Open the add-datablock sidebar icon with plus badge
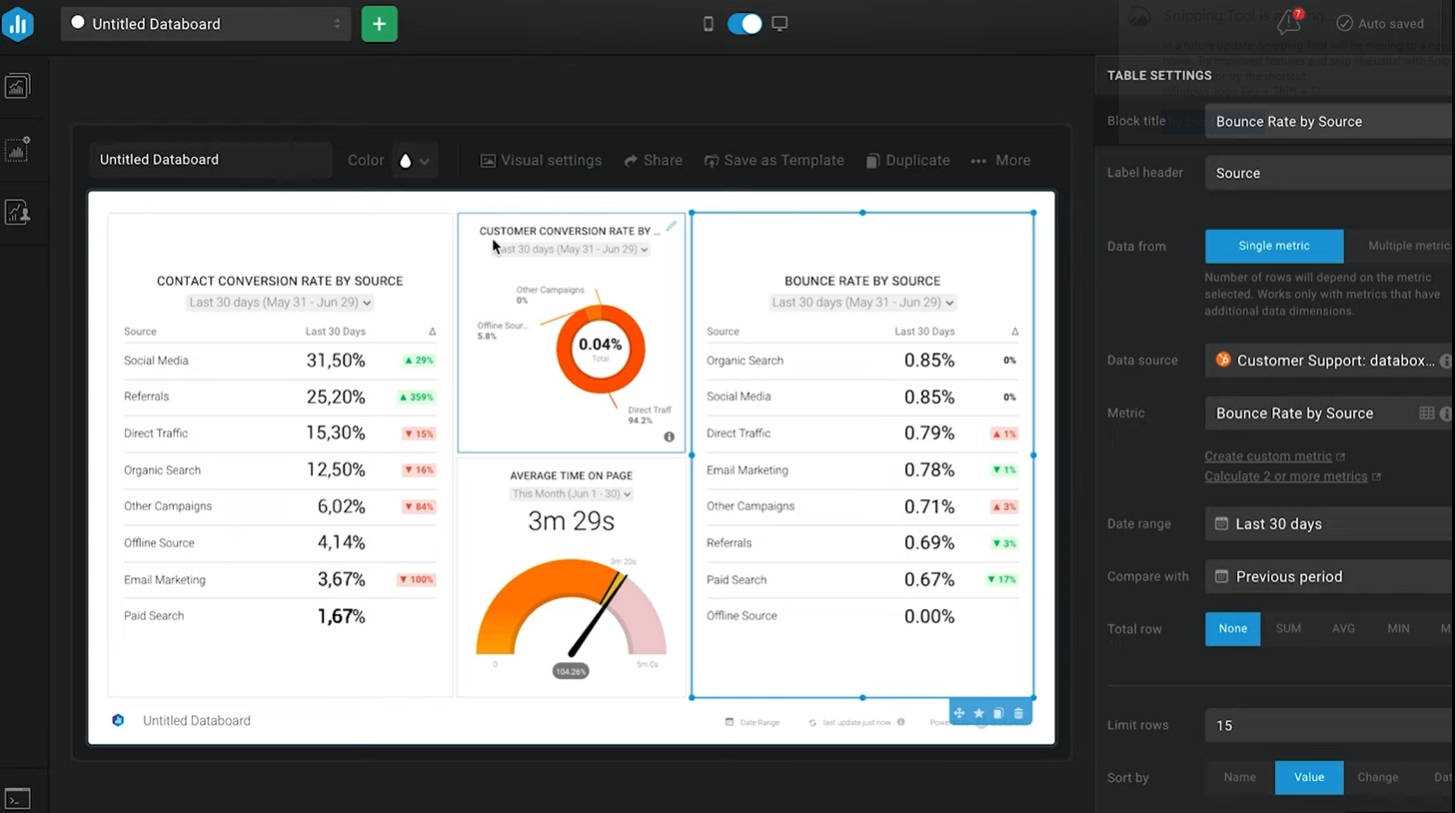1455x813 pixels. pyautogui.click(x=17, y=150)
